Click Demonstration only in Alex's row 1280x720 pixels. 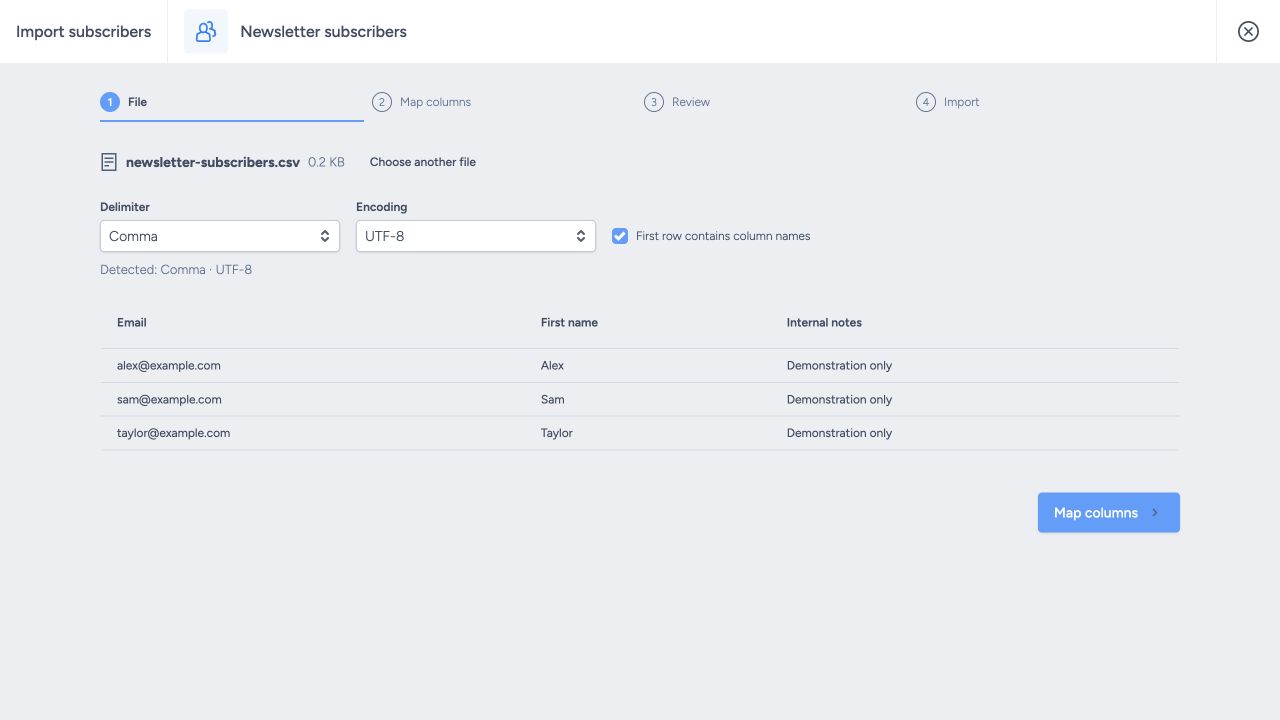click(x=839, y=366)
